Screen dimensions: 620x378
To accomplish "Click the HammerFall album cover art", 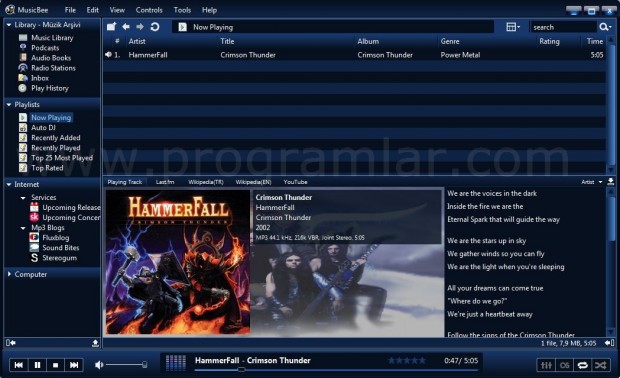I will pyautogui.click(x=178, y=262).
